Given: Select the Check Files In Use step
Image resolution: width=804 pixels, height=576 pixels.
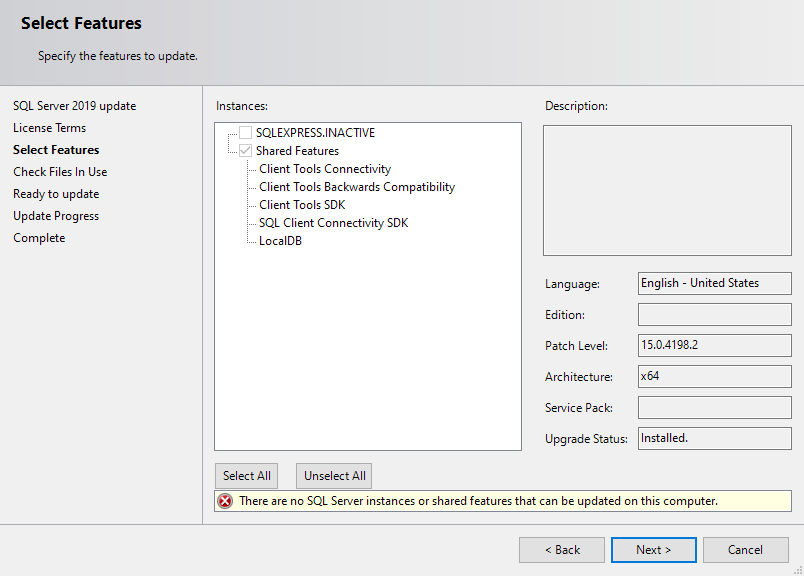Looking at the screenshot, I should click(59, 171).
